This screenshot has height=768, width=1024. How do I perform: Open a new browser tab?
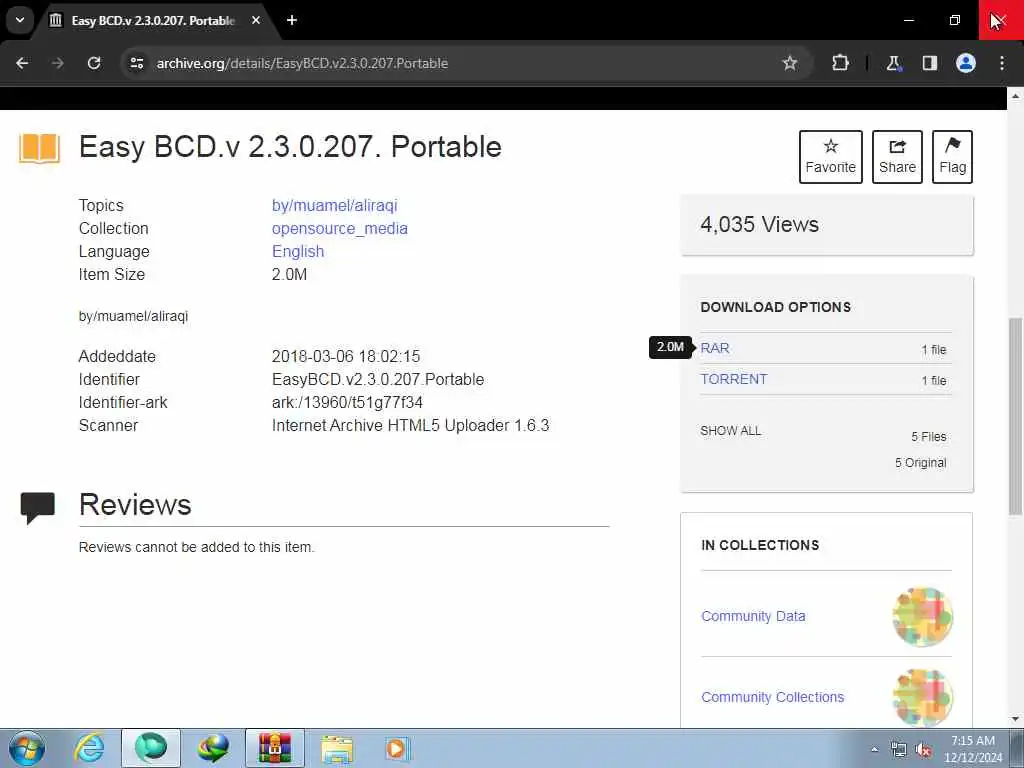(x=292, y=20)
